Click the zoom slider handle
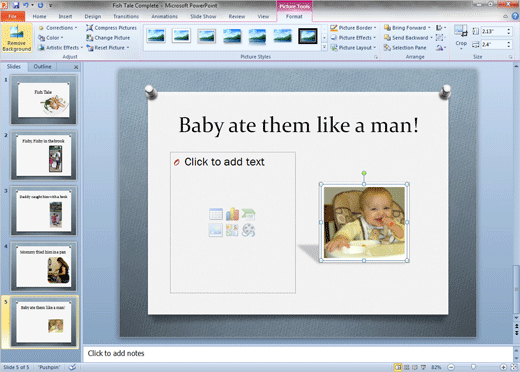 coord(473,367)
